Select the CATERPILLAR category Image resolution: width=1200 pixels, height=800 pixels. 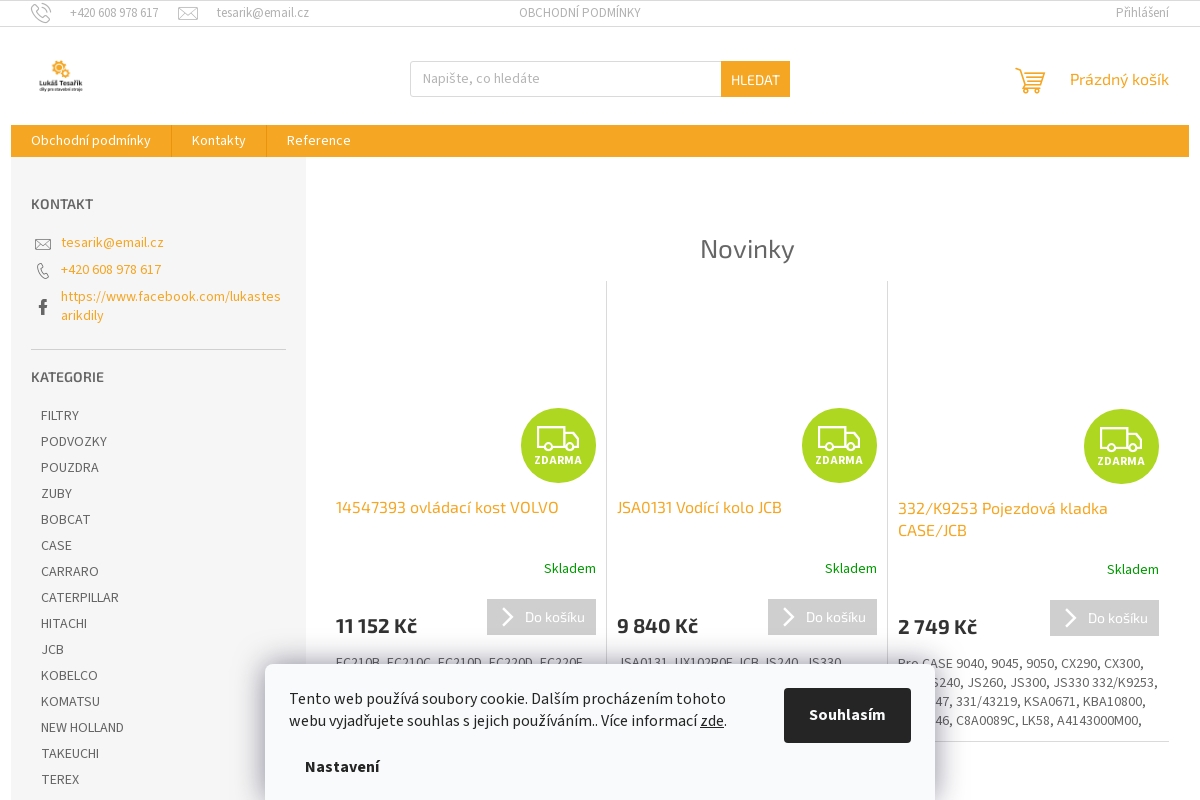pyautogui.click(x=80, y=598)
